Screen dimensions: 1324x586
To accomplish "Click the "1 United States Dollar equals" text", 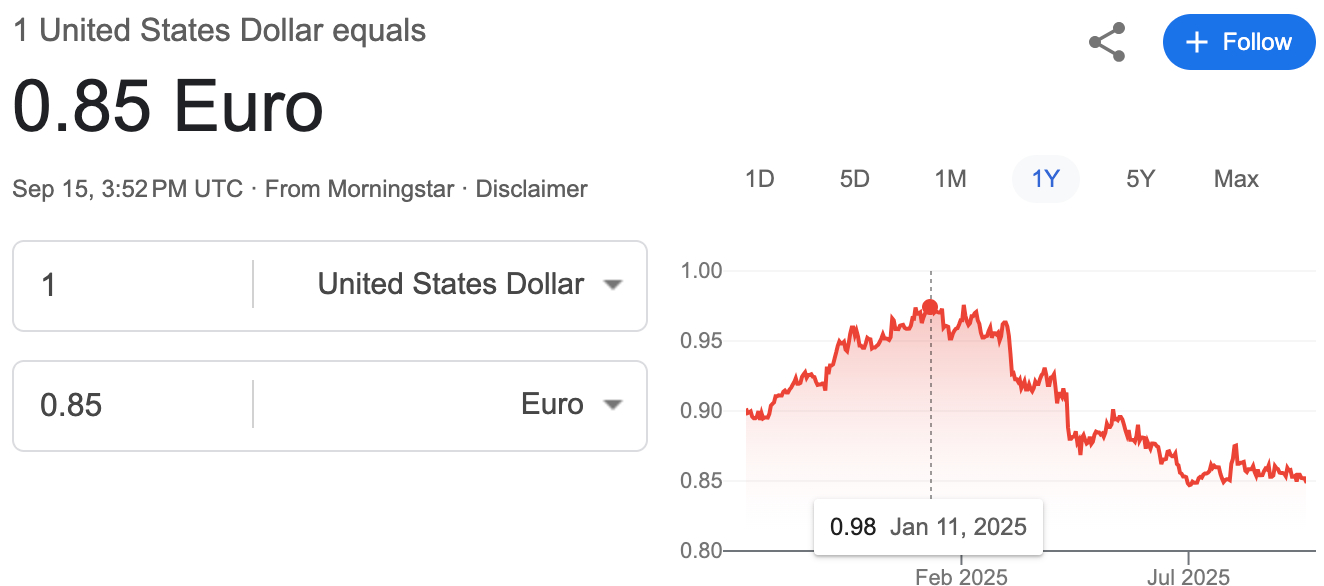I will 219,30.
